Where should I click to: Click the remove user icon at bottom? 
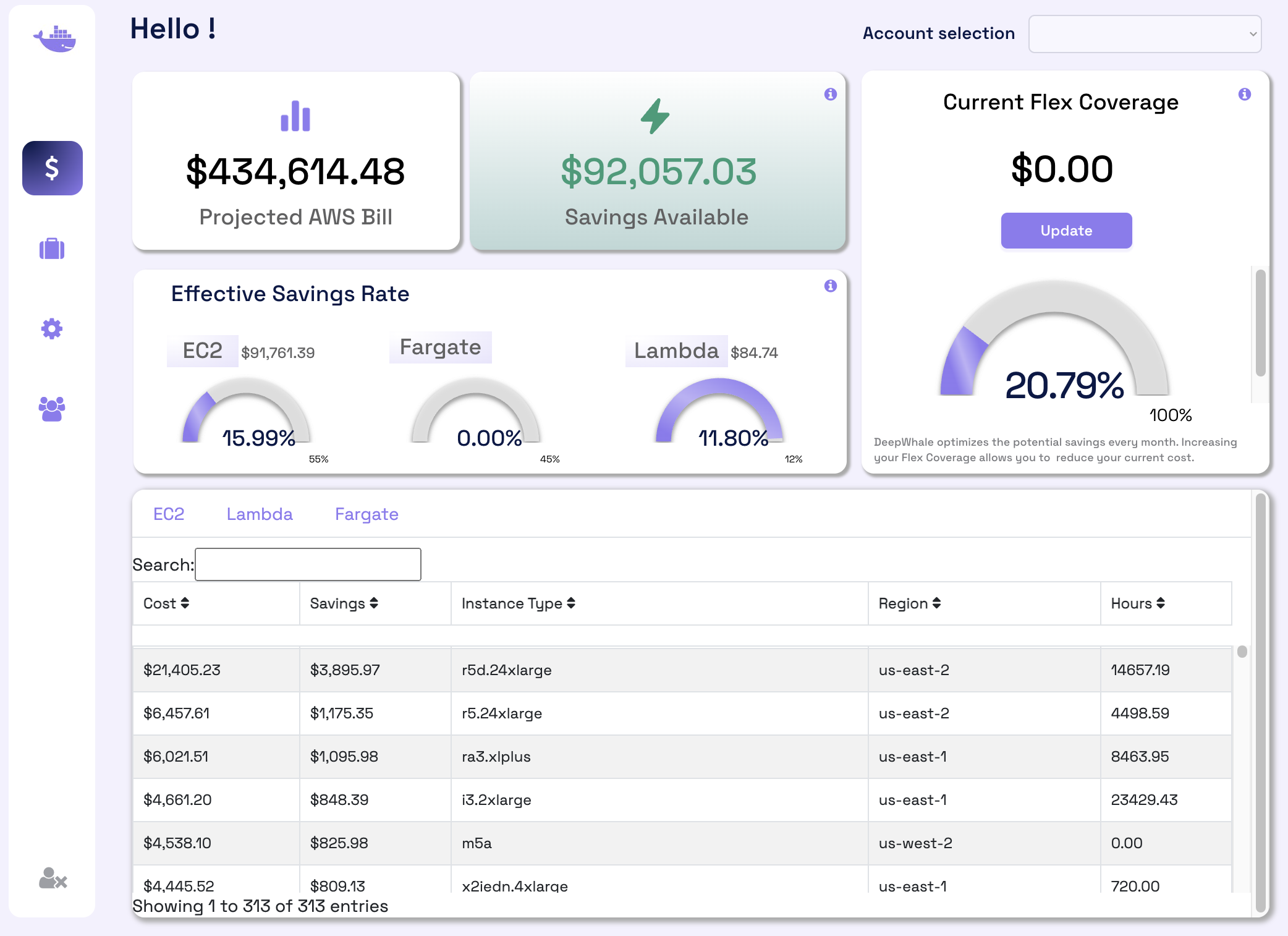click(53, 878)
